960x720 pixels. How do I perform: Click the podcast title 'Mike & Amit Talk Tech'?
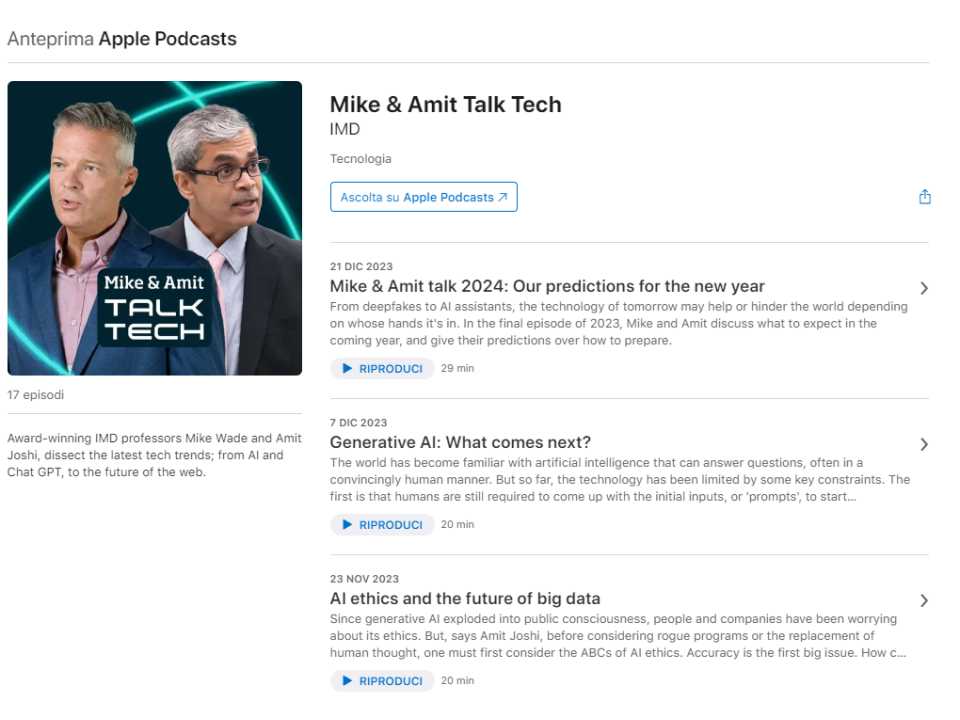pos(446,104)
